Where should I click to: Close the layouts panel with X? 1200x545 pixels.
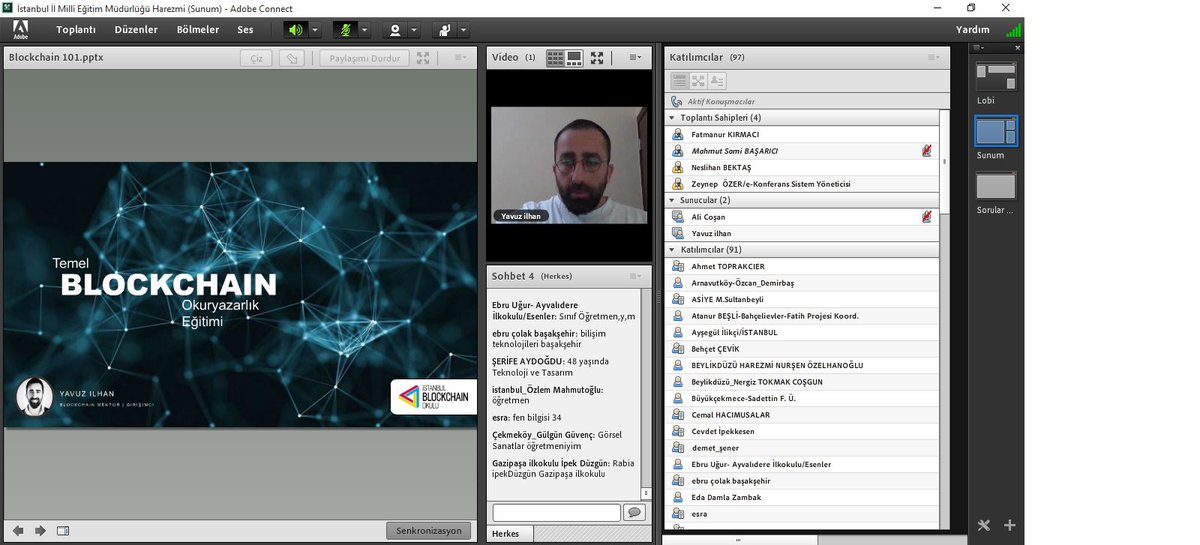(1018, 47)
